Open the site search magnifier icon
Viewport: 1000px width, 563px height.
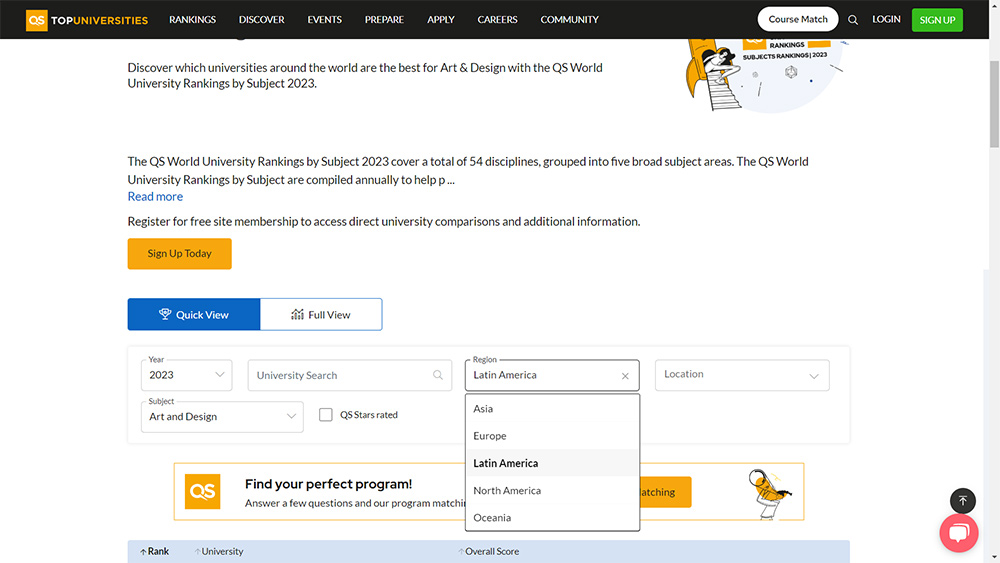click(x=853, y=20)
